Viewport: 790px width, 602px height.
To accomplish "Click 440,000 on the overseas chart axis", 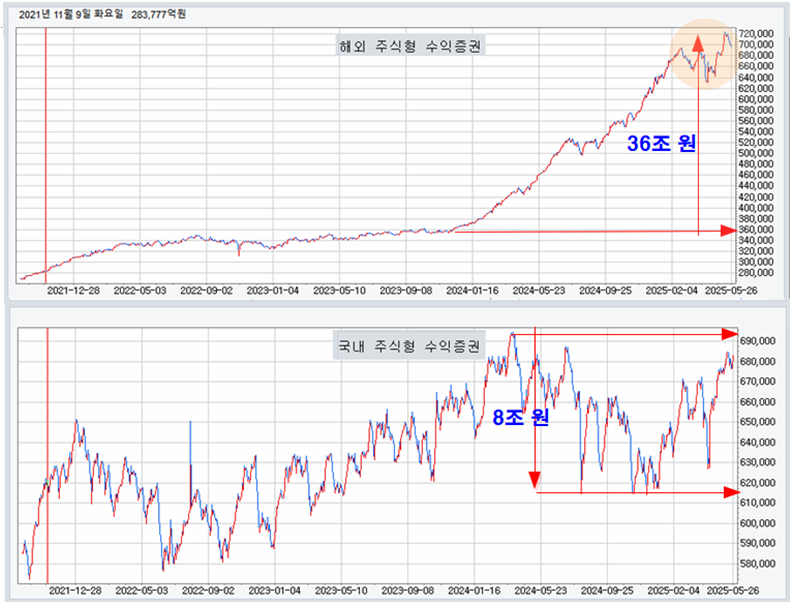I will [756, 186].
